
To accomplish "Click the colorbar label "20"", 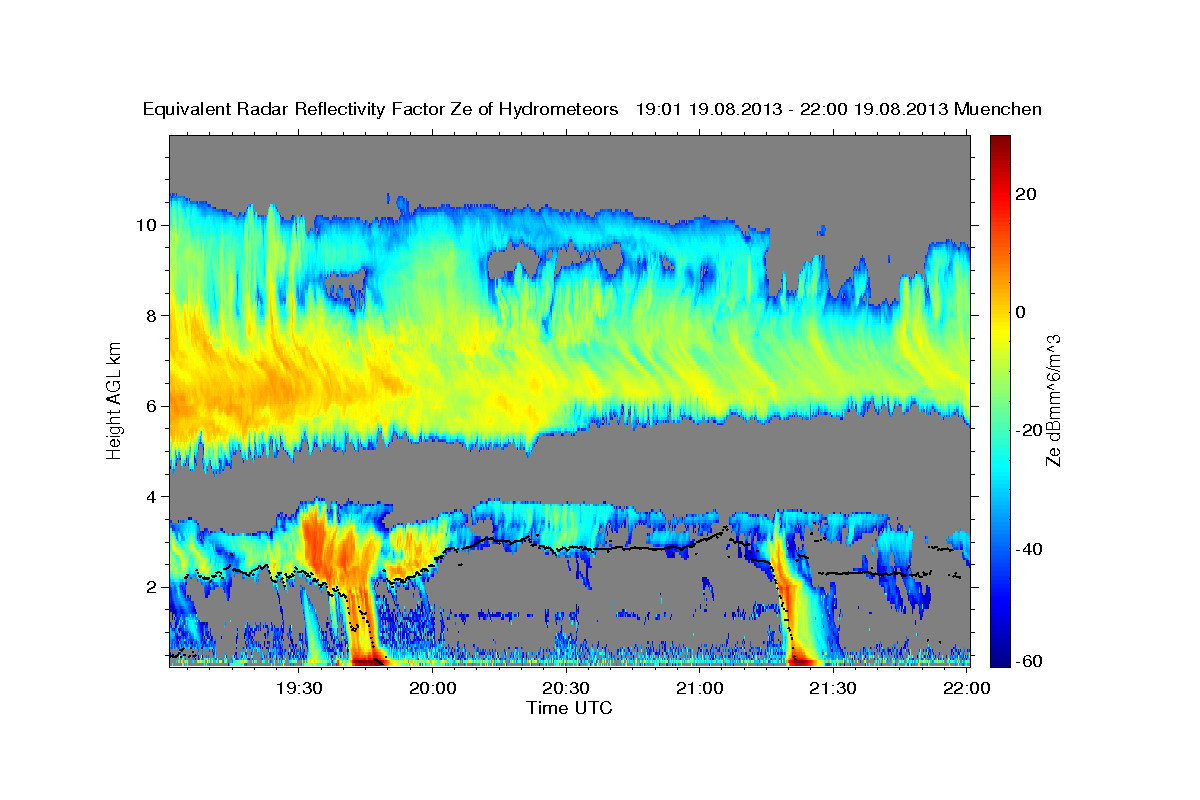I will point(1028,194).
